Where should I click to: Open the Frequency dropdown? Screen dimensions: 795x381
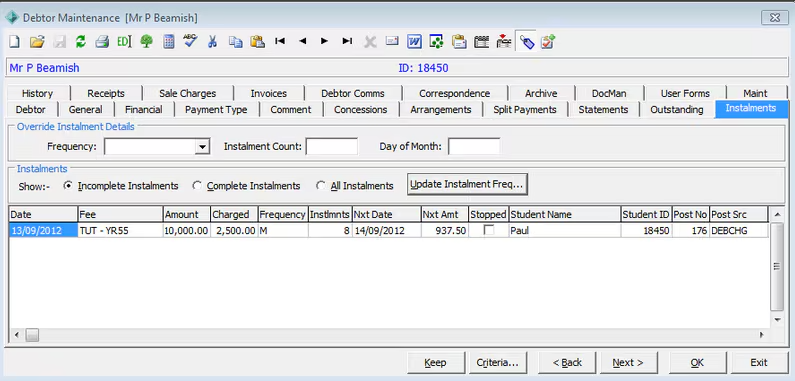(x=202, y=147)
